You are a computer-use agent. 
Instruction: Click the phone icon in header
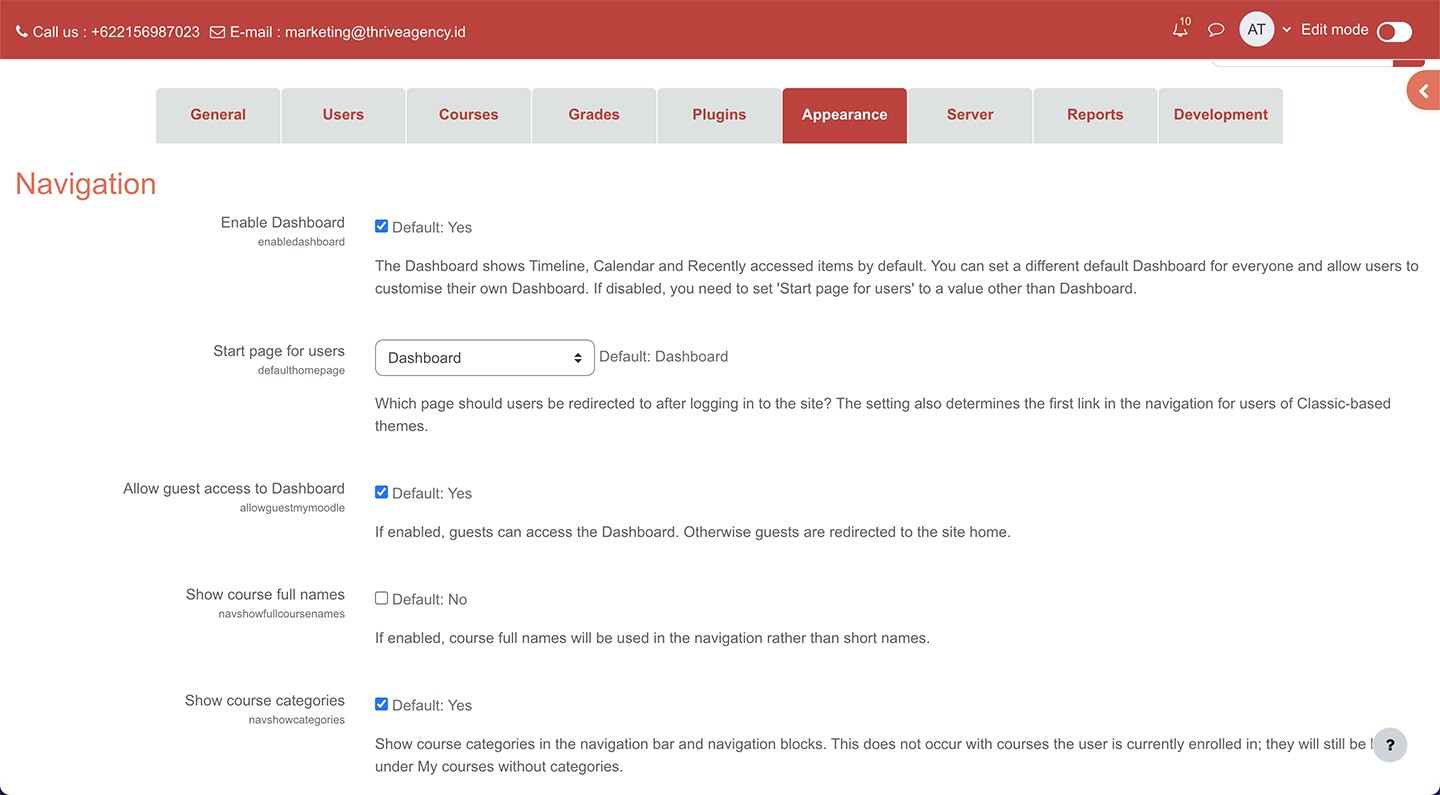point(22,32)
